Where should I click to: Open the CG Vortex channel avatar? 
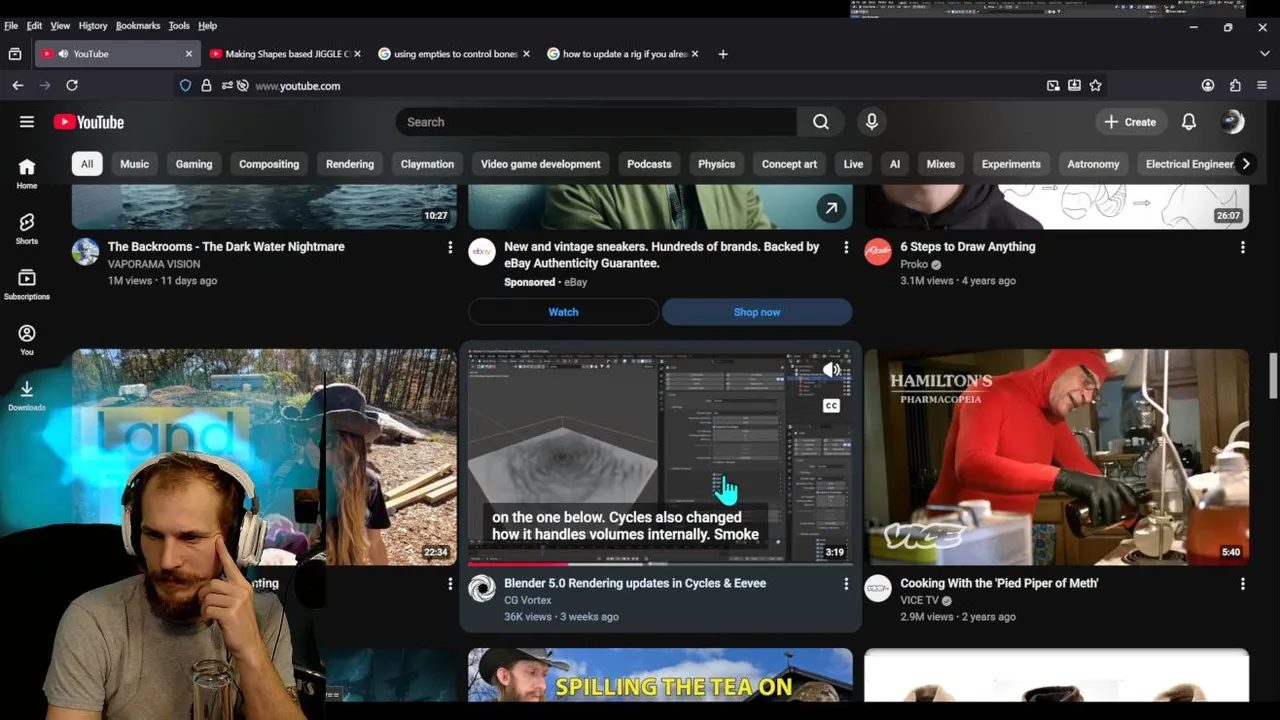tap(482, 588)
